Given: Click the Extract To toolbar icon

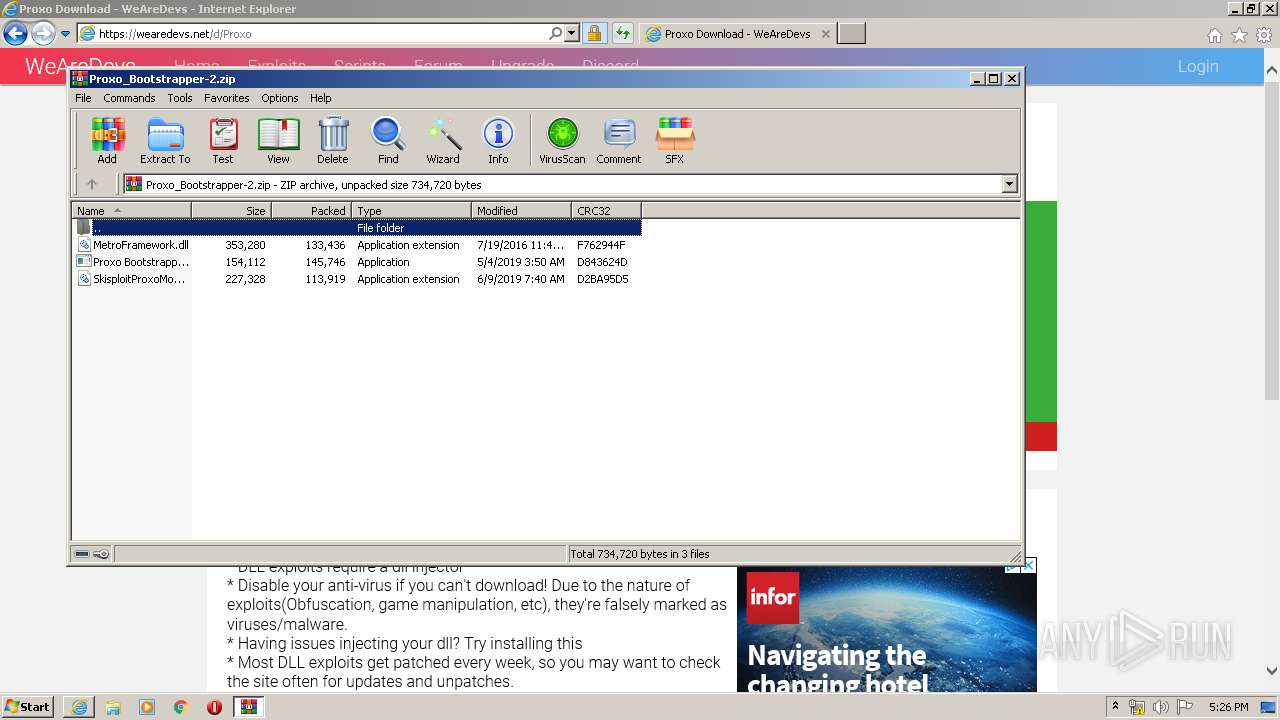Looking at the screenshot, I should pyautogui.click(x=165, y=140).
